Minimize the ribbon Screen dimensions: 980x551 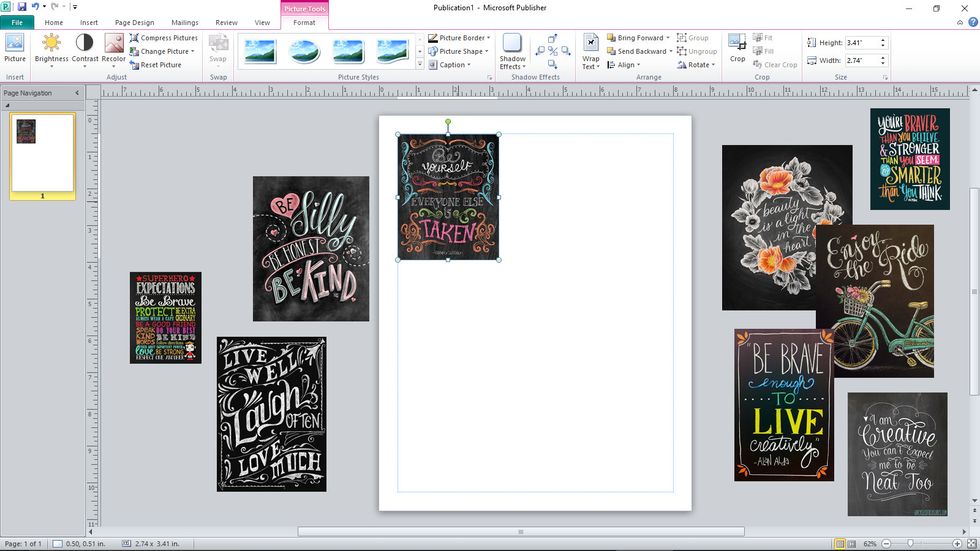pyautogui.click(x=960, y=22)
